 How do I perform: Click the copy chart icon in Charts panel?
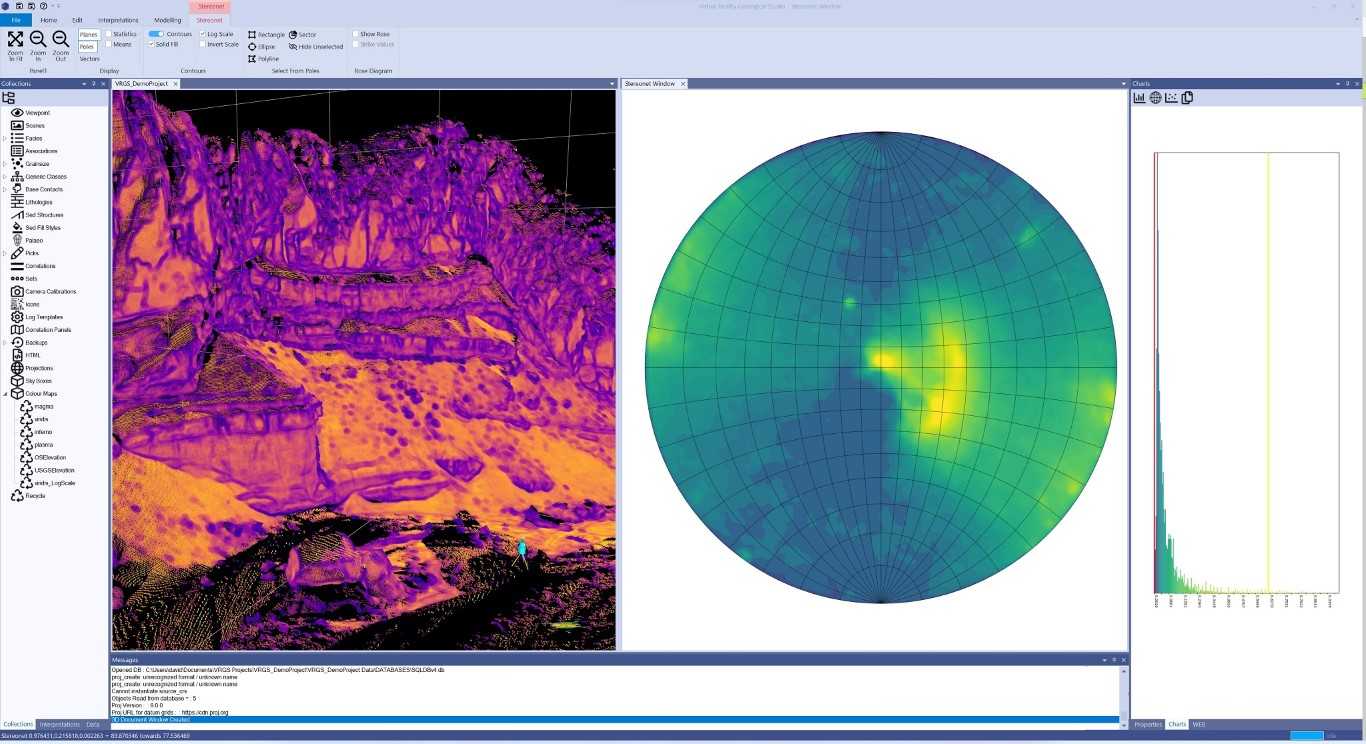(x=1187, y=97)
